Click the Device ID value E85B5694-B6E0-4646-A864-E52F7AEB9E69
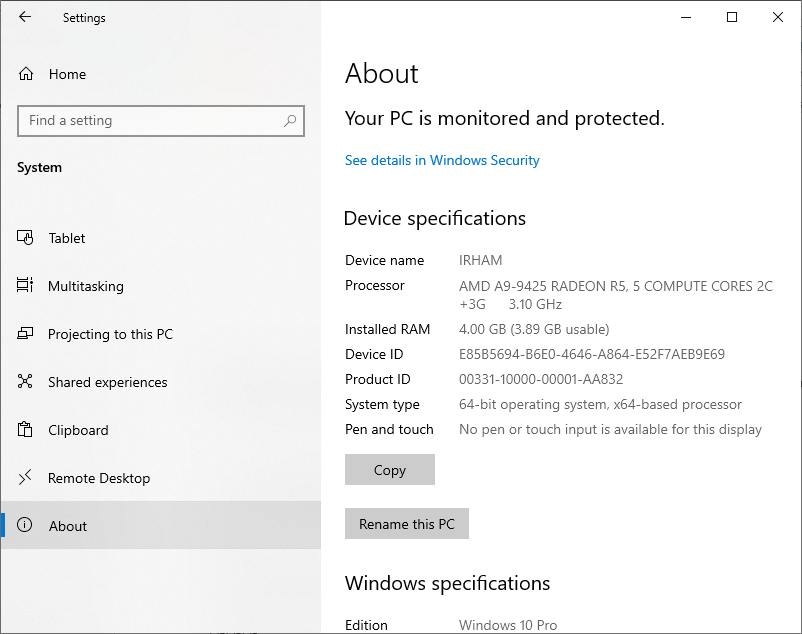Image resolution: width=802 pixels, height=634 pixels. click(x=592, y=354)
